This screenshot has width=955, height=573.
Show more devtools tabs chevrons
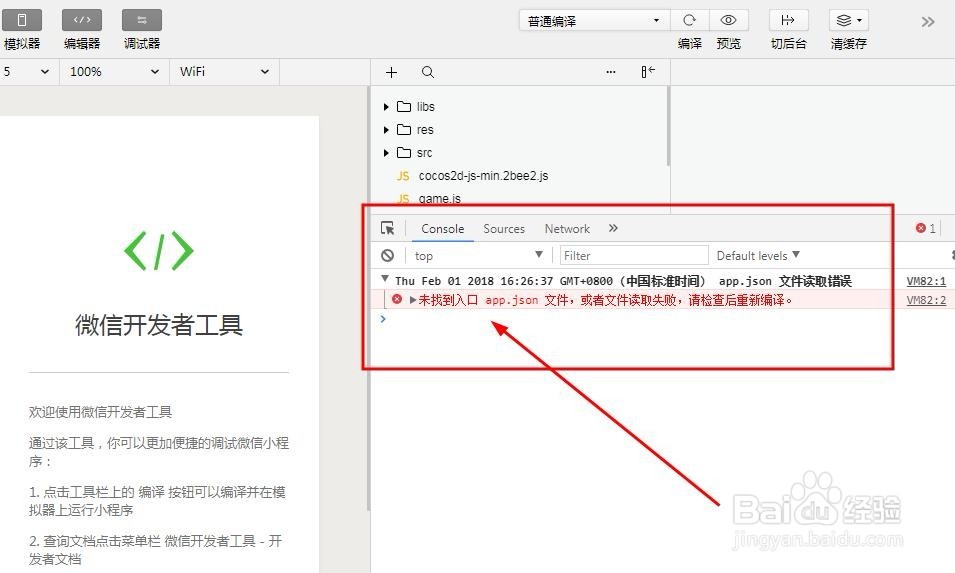(613, 228)
